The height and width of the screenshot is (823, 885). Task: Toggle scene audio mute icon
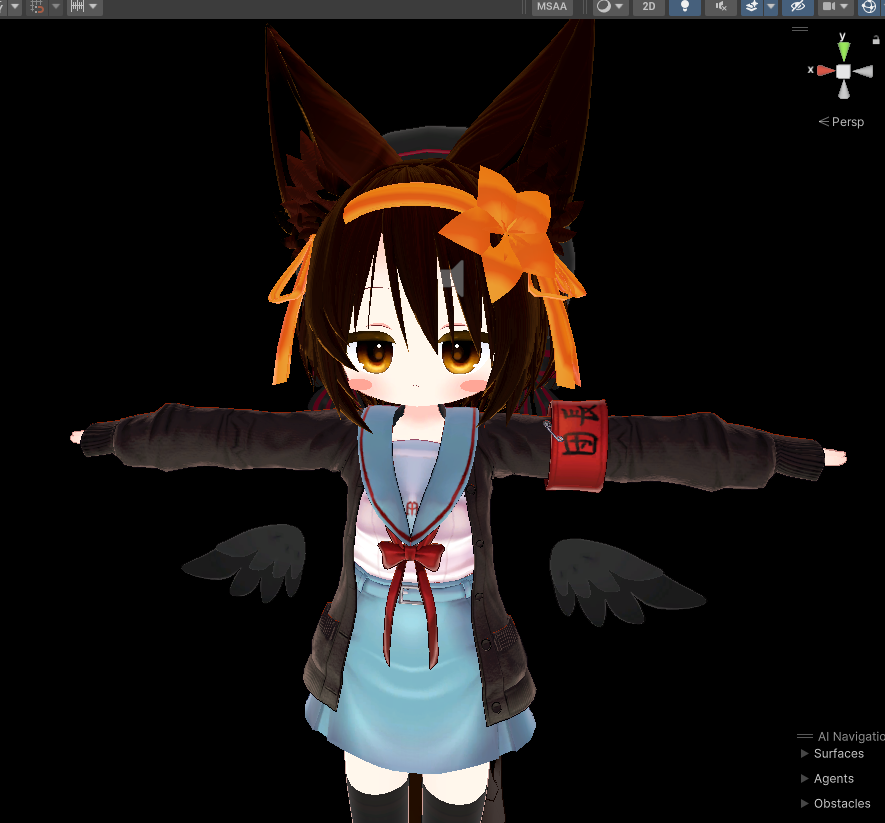(721, 7)
